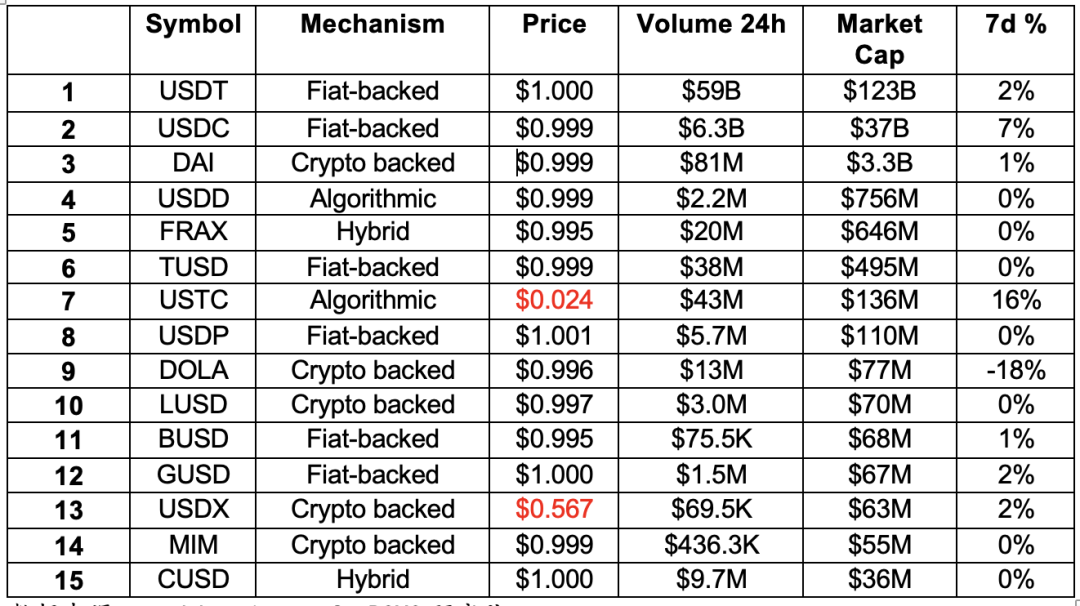This screenshot has height=606, width=1080.
Task: Select the BUSD symbol cell
Action: [x=193, y=439]
